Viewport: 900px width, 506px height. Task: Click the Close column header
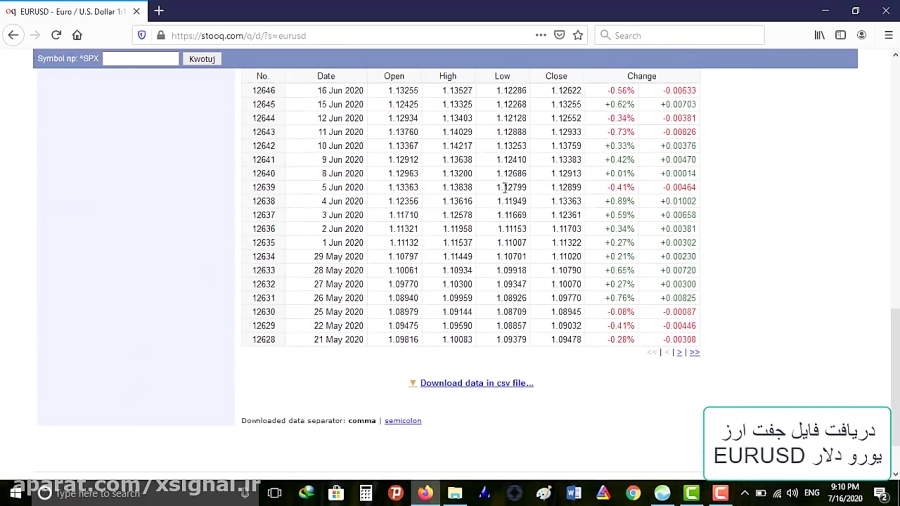point(556,76)
